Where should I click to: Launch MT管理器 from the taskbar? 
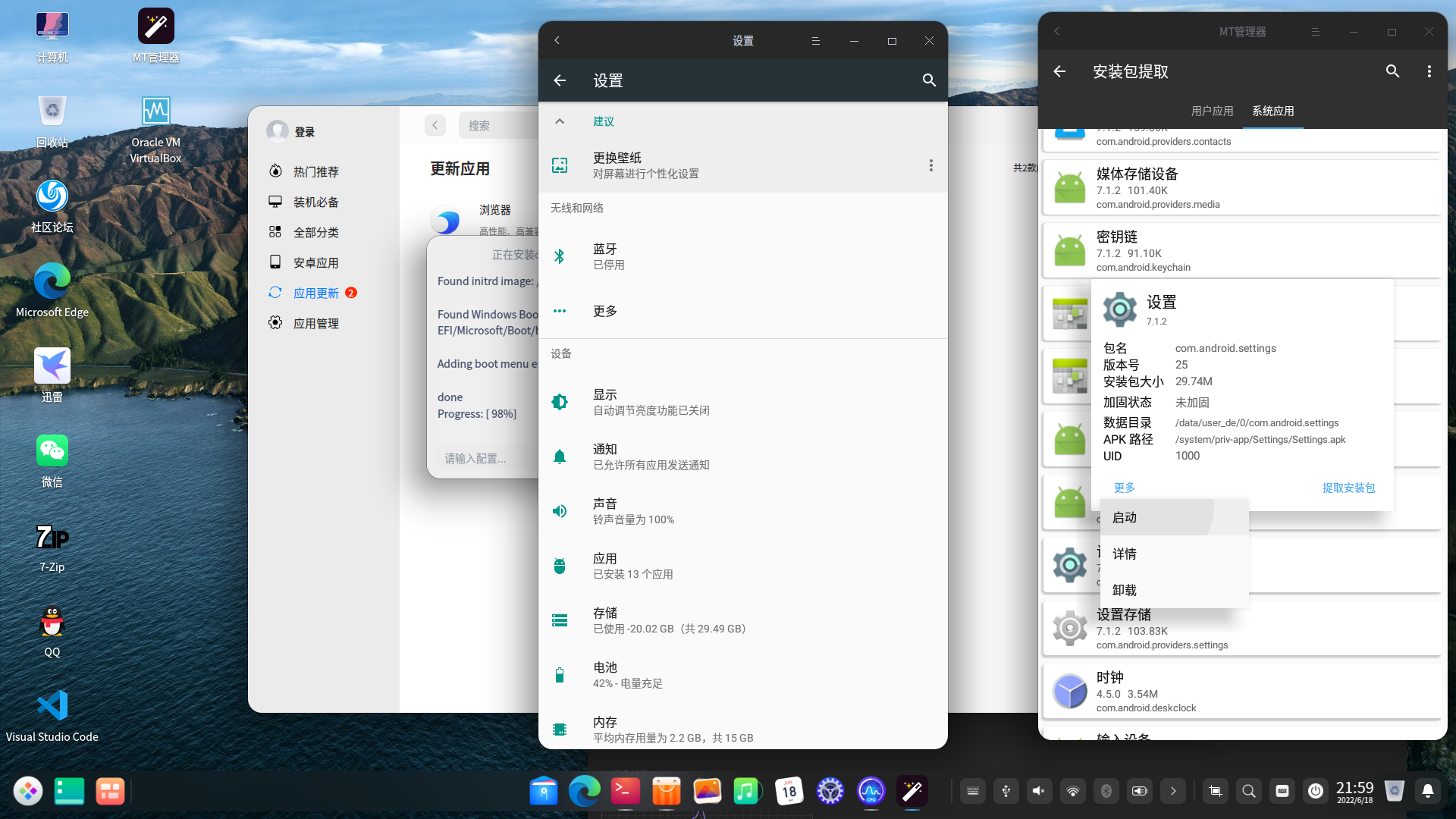tap(912, 791)
